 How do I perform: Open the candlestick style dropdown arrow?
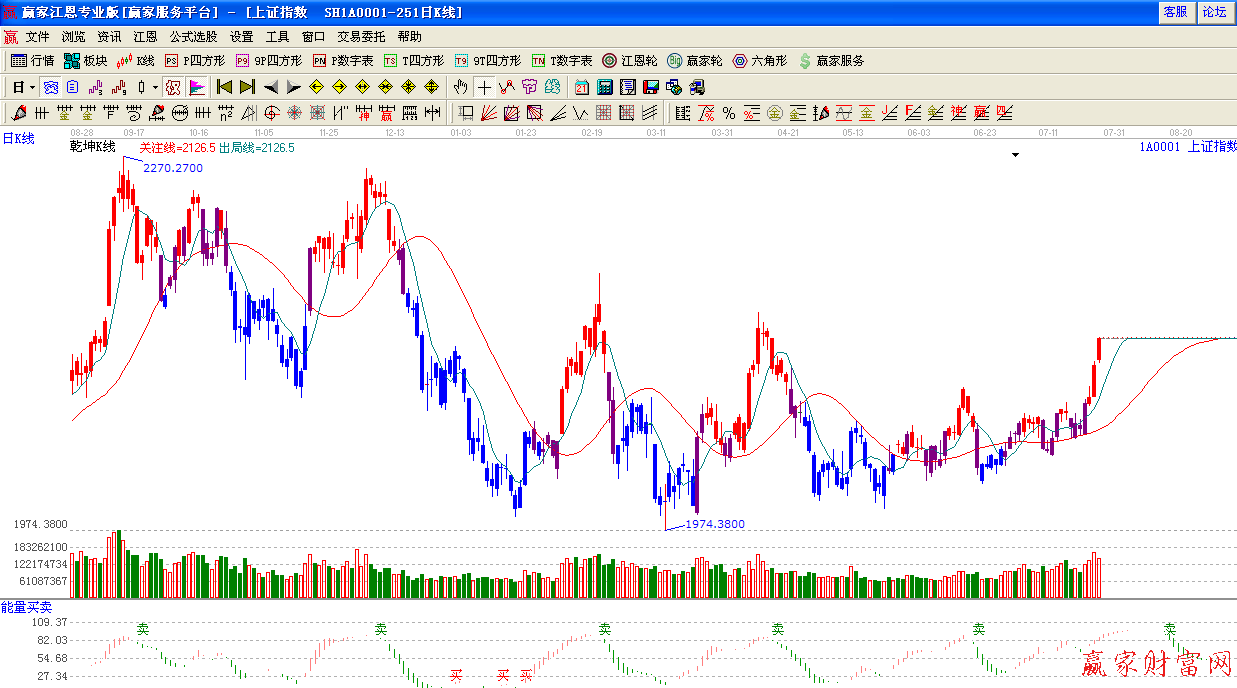(156, 87)
